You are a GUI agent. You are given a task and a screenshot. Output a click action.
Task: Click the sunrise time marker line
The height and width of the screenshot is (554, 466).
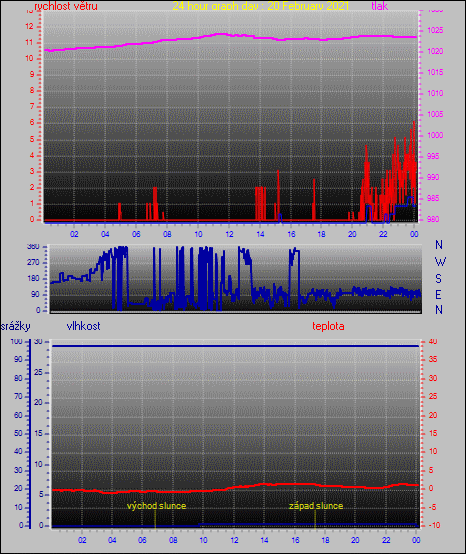click(x=155, y=520)
